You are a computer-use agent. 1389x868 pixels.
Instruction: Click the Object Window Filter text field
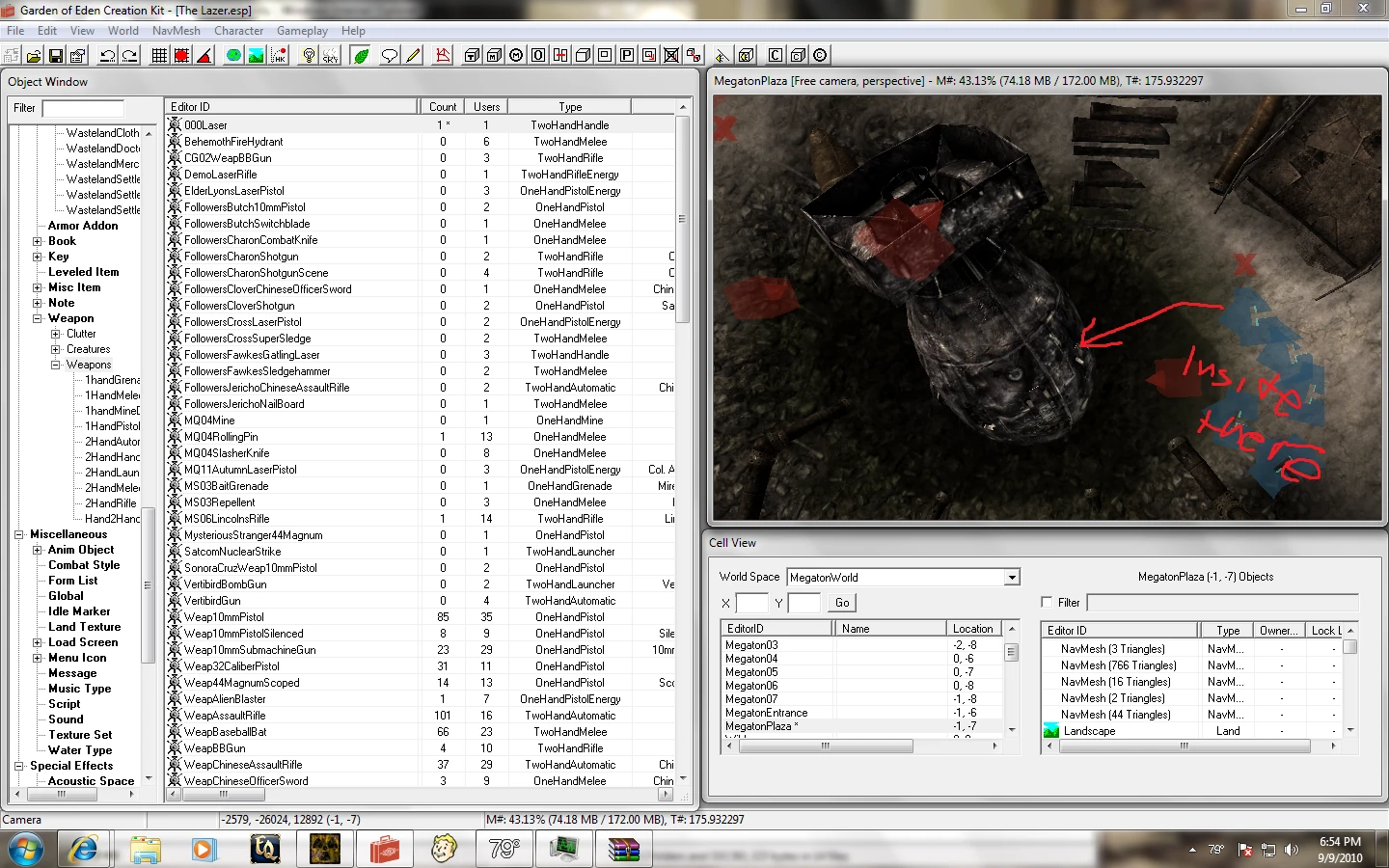[83, 108]
